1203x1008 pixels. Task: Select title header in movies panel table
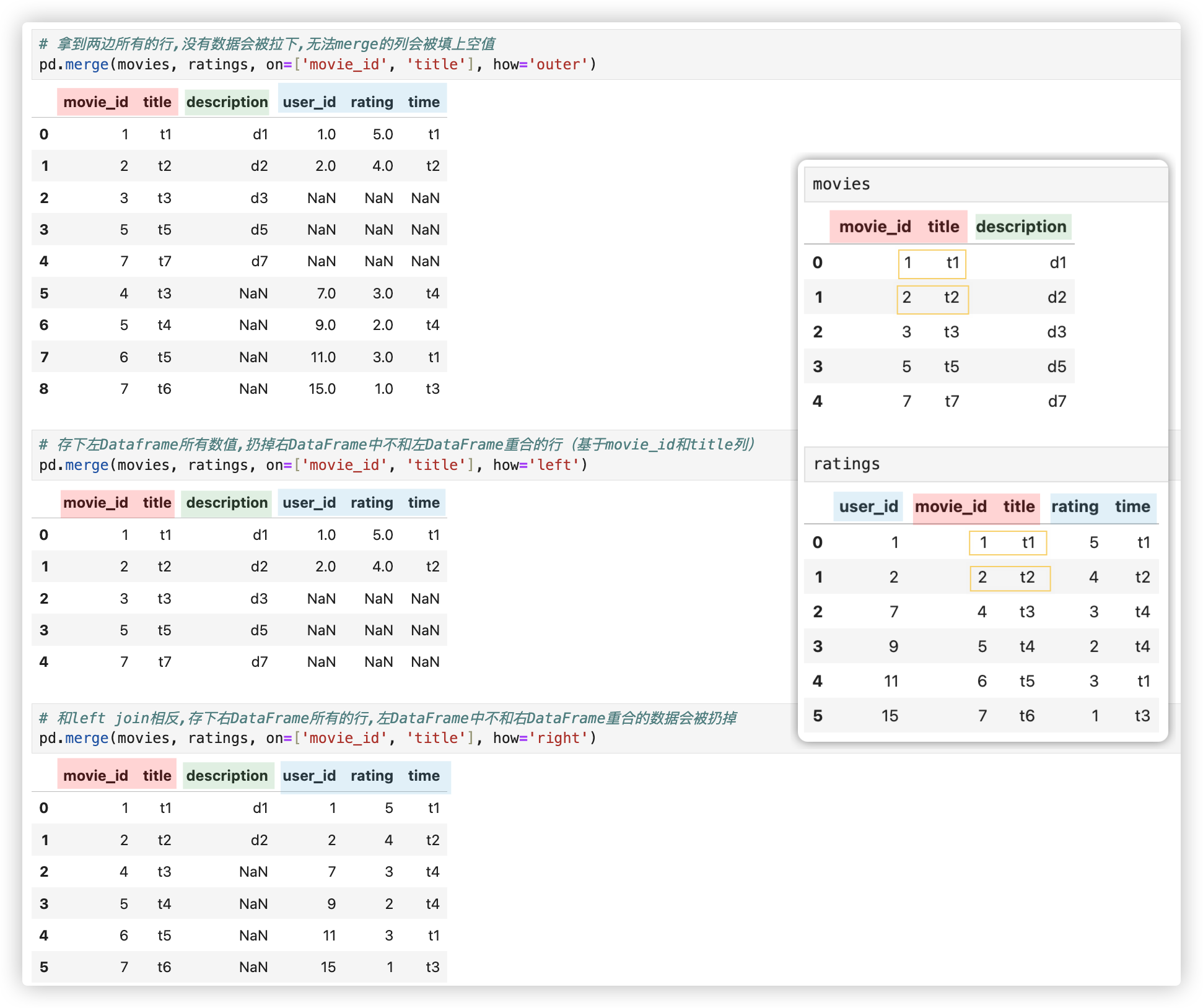point(943,227)
